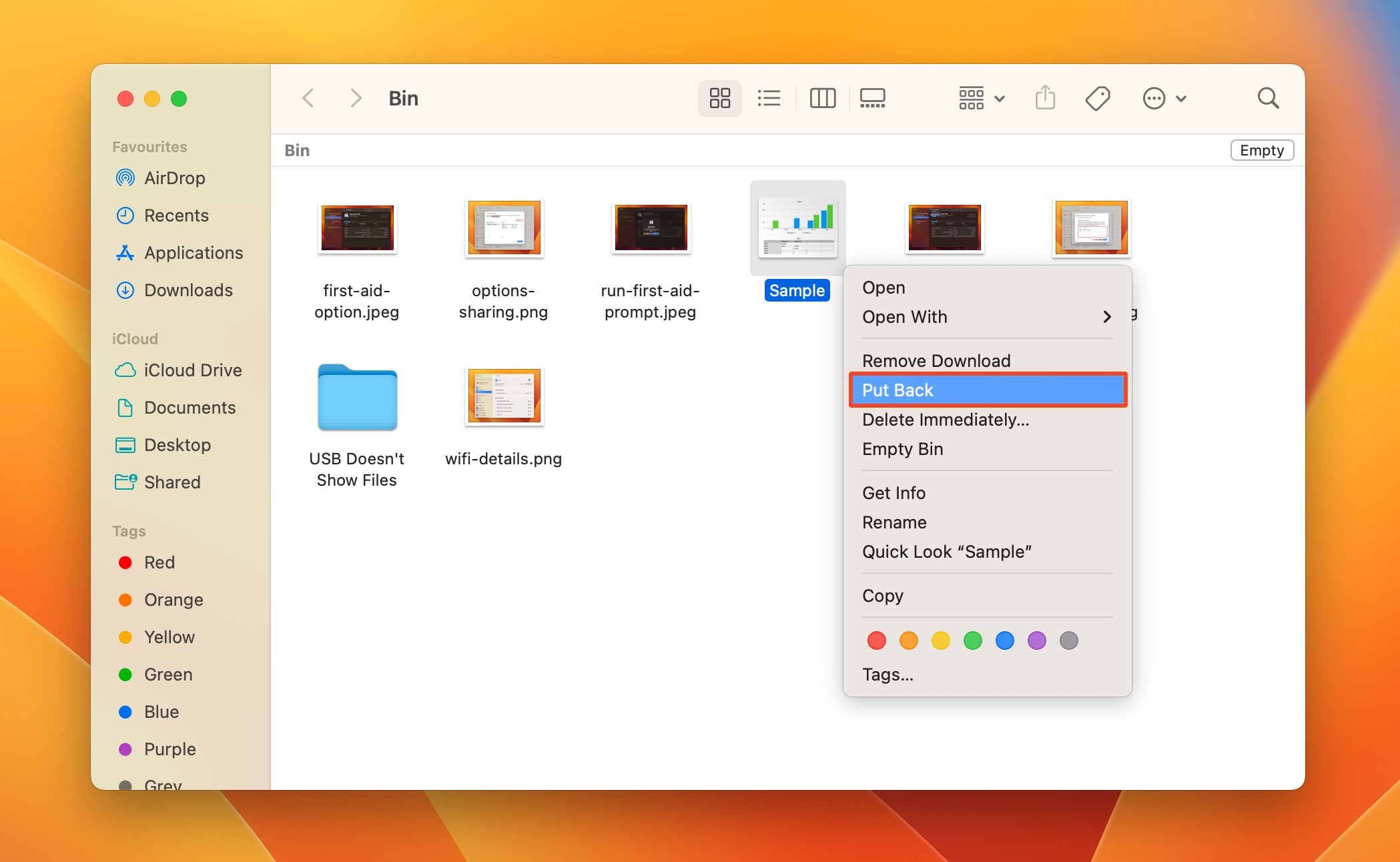Image resolution: width=1400 pixels, height=862 pixels.
Task: Select the wifi-details.png thumbnail
Action: tap(504, 396)
